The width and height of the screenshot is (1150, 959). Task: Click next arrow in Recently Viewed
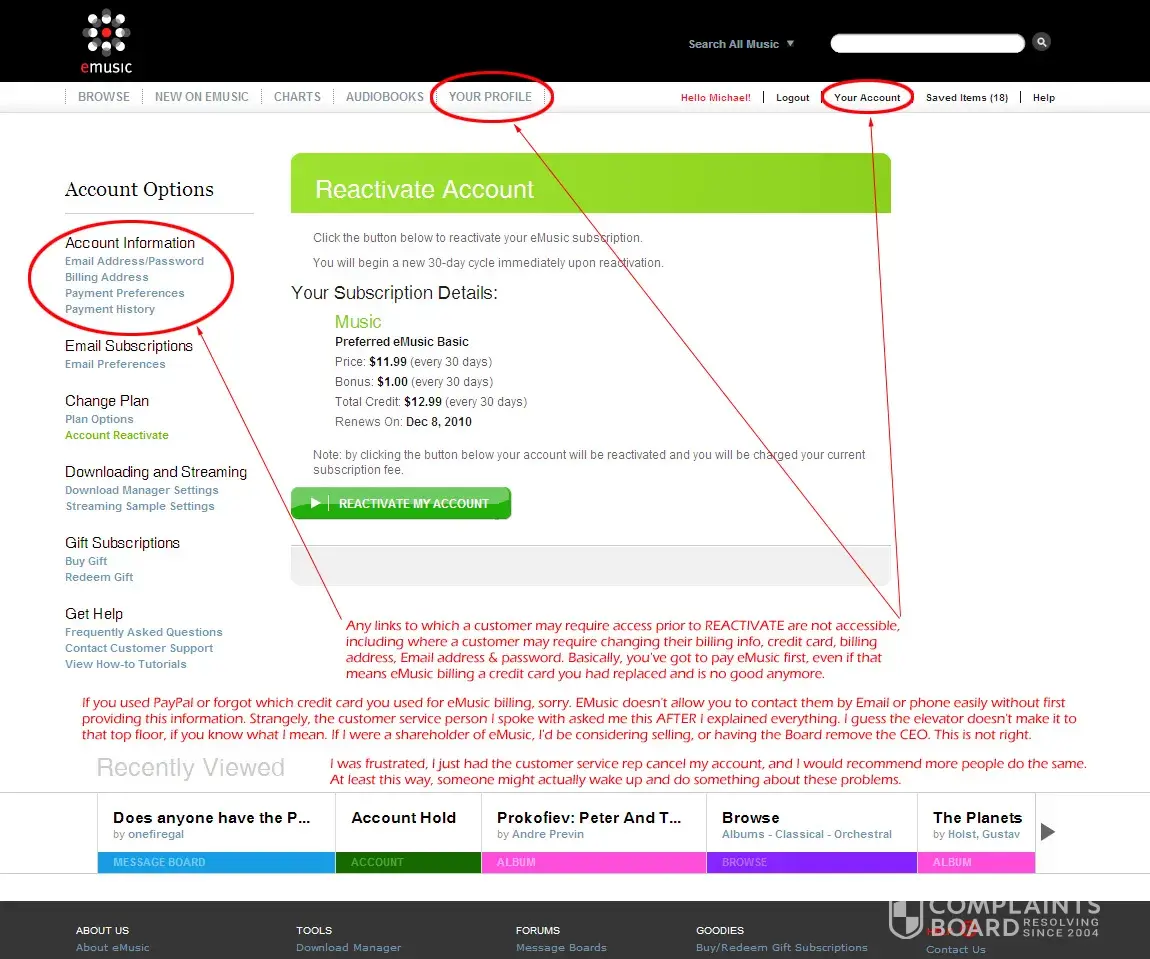(x=1048, y=832)
